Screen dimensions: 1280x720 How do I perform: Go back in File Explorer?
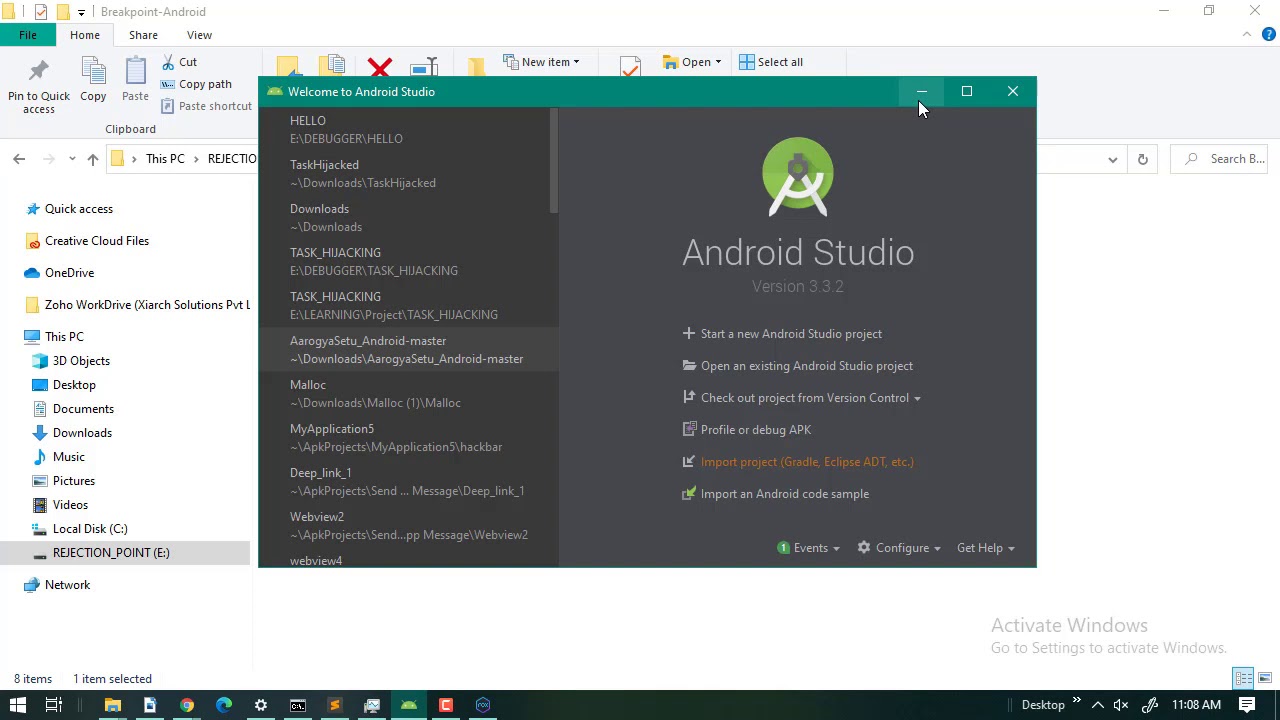(x=19, y=159)
